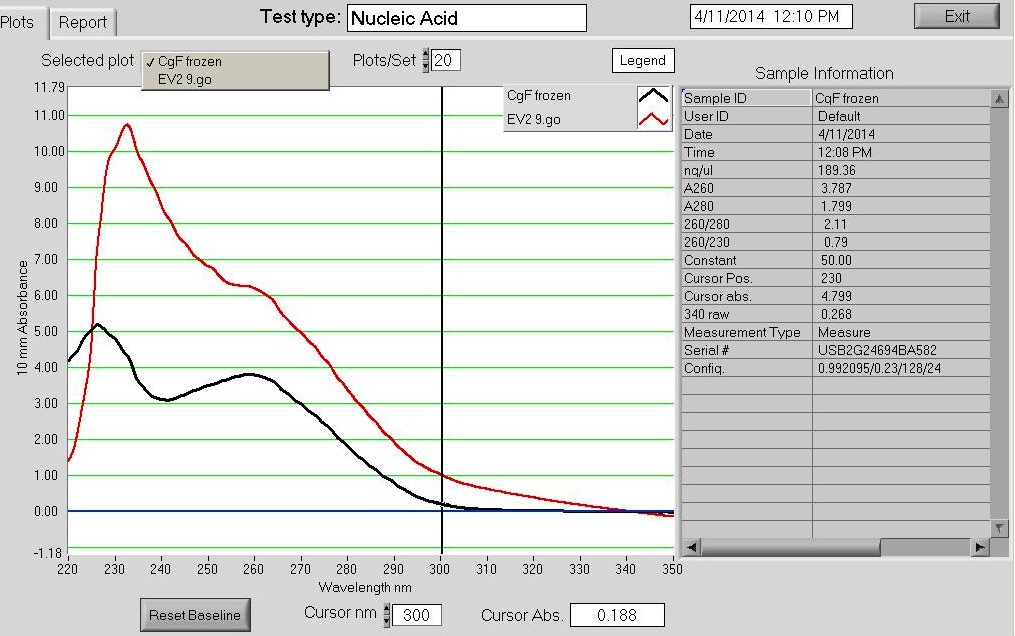The width and height of the screenshot is (1015, 636).
Task: Click the Sample Information scroll up arrow
Action: click(999, 98)
